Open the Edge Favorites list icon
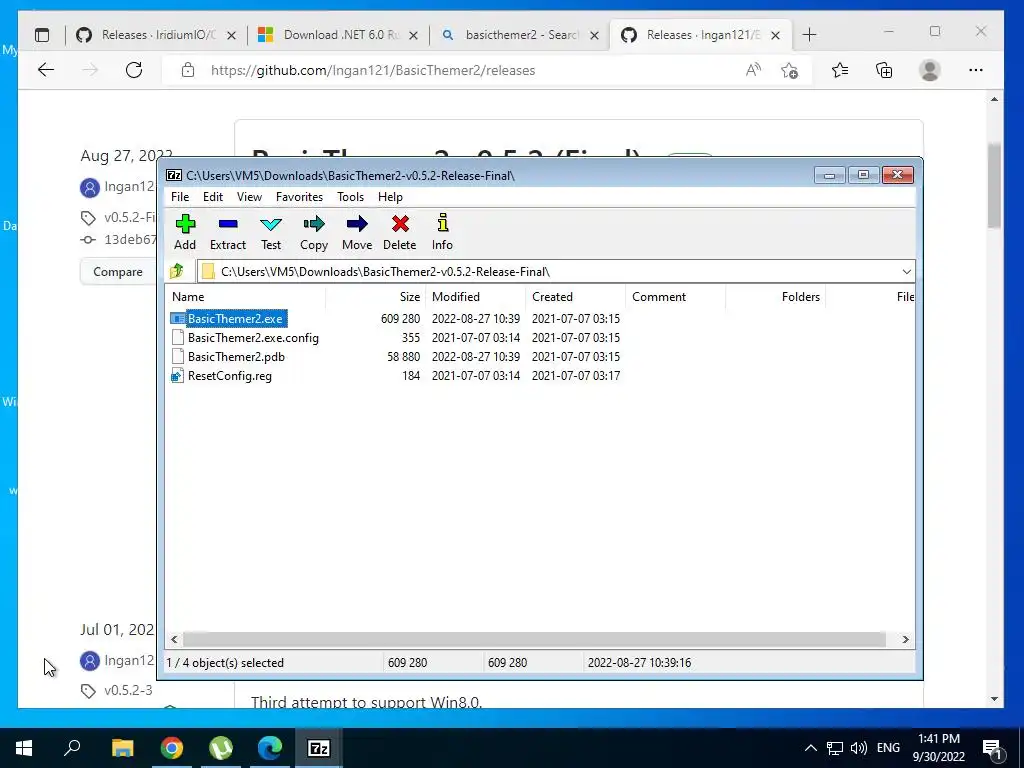The height and width of the screenshot is (768, 1024). (840, 70)
